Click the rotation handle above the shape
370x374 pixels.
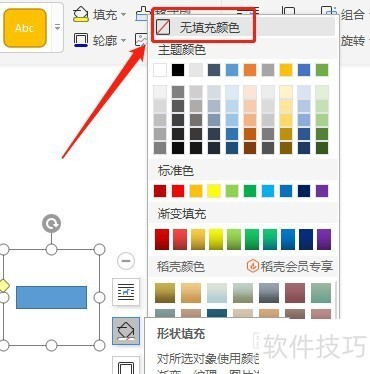point(51,223)
